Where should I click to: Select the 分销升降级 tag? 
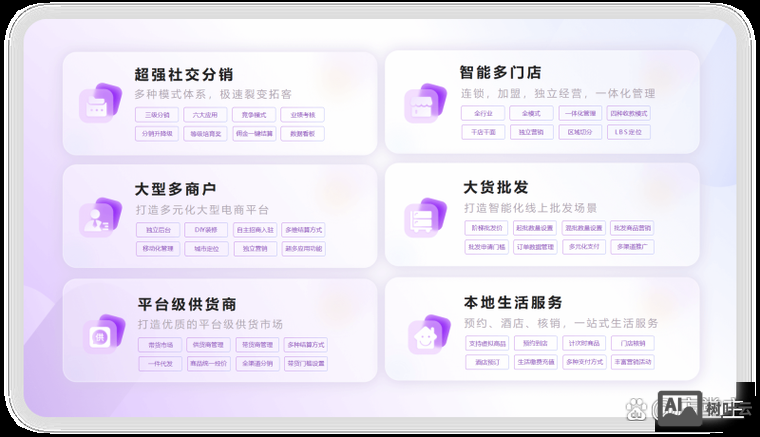point(157,134)
